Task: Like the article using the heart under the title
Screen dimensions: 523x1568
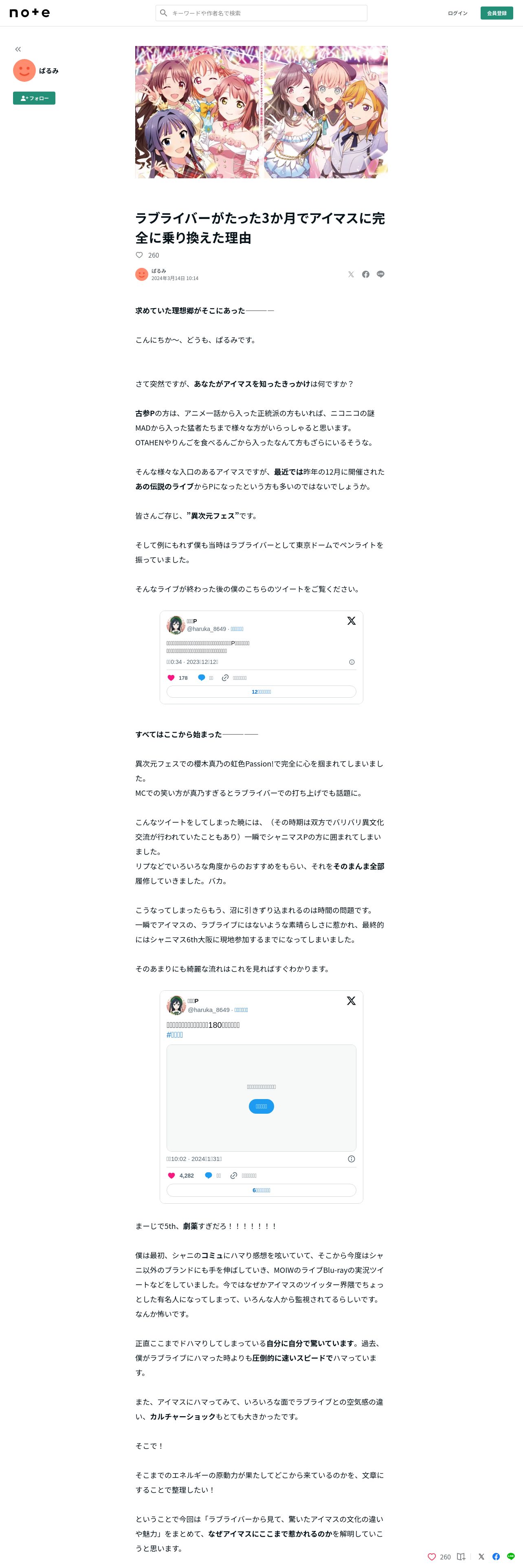Action: [x=139, y=255]
